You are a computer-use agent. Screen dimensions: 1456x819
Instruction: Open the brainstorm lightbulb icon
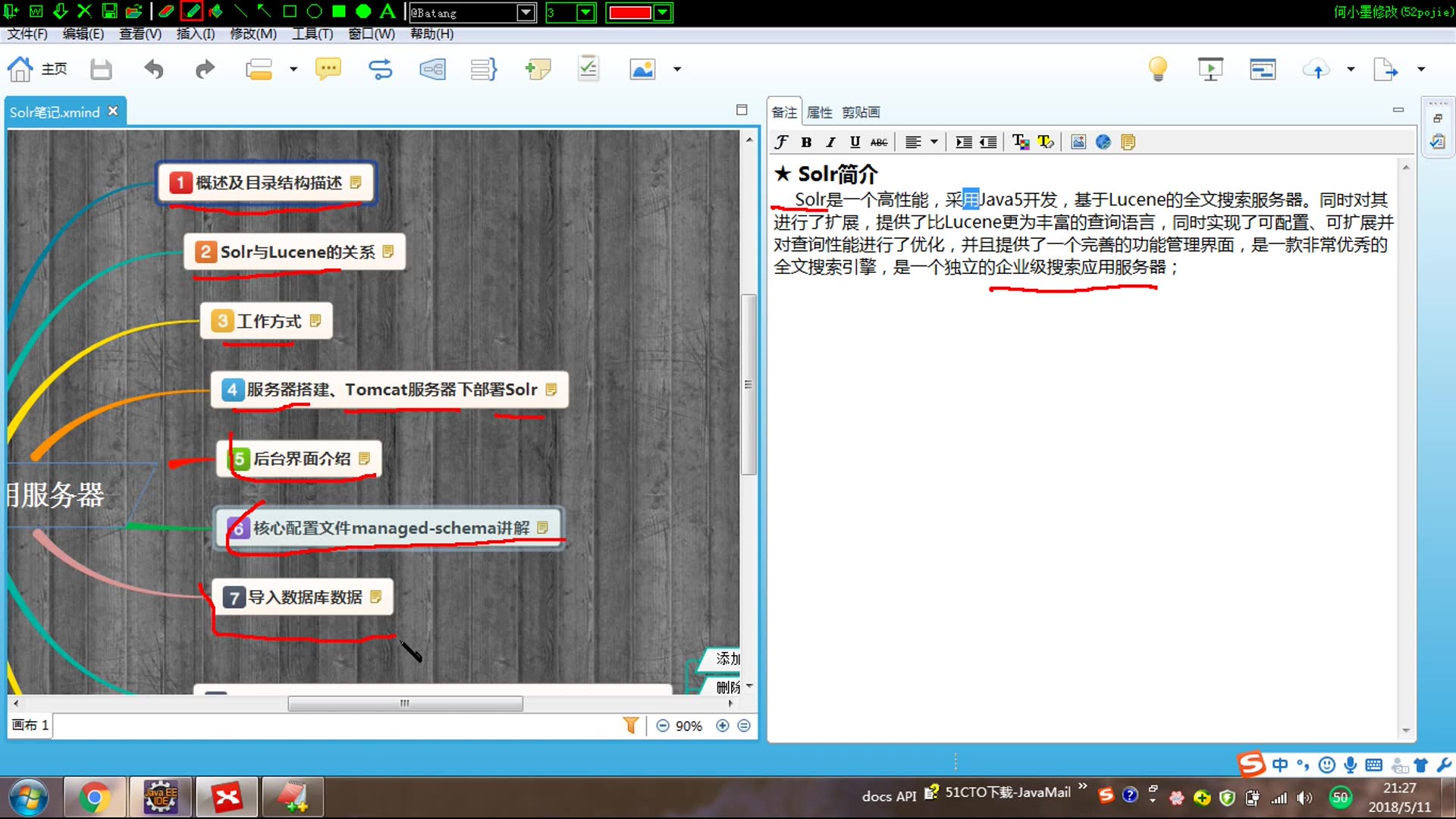coord(1158,69)
